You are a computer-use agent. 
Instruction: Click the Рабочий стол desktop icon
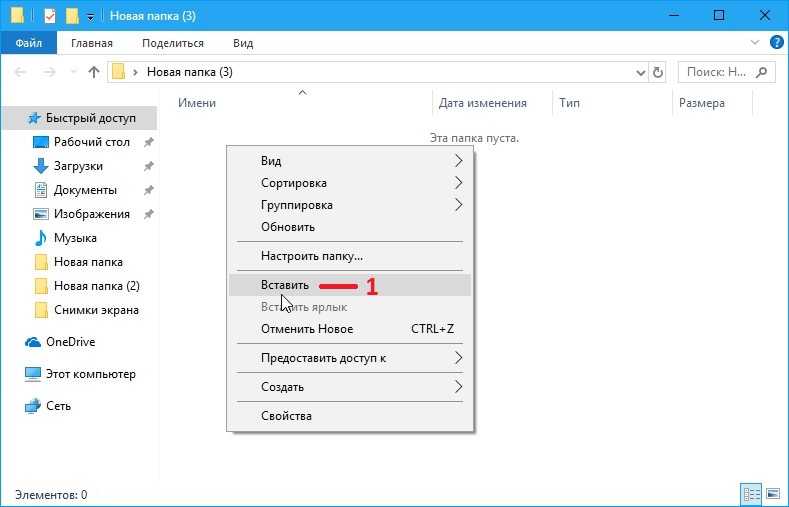(40, 142)
